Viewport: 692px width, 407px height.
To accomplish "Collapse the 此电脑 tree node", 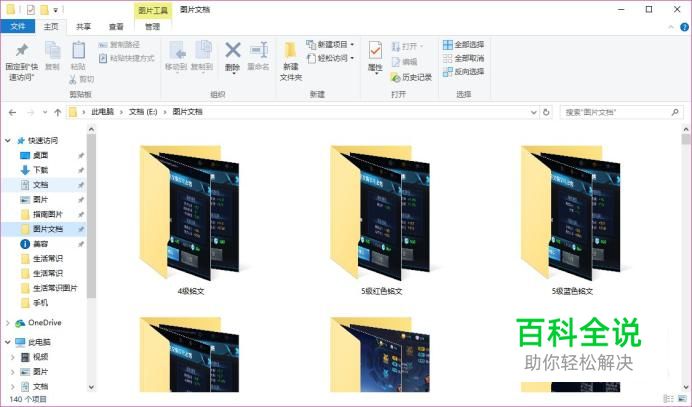I will [x=8, y=342].
